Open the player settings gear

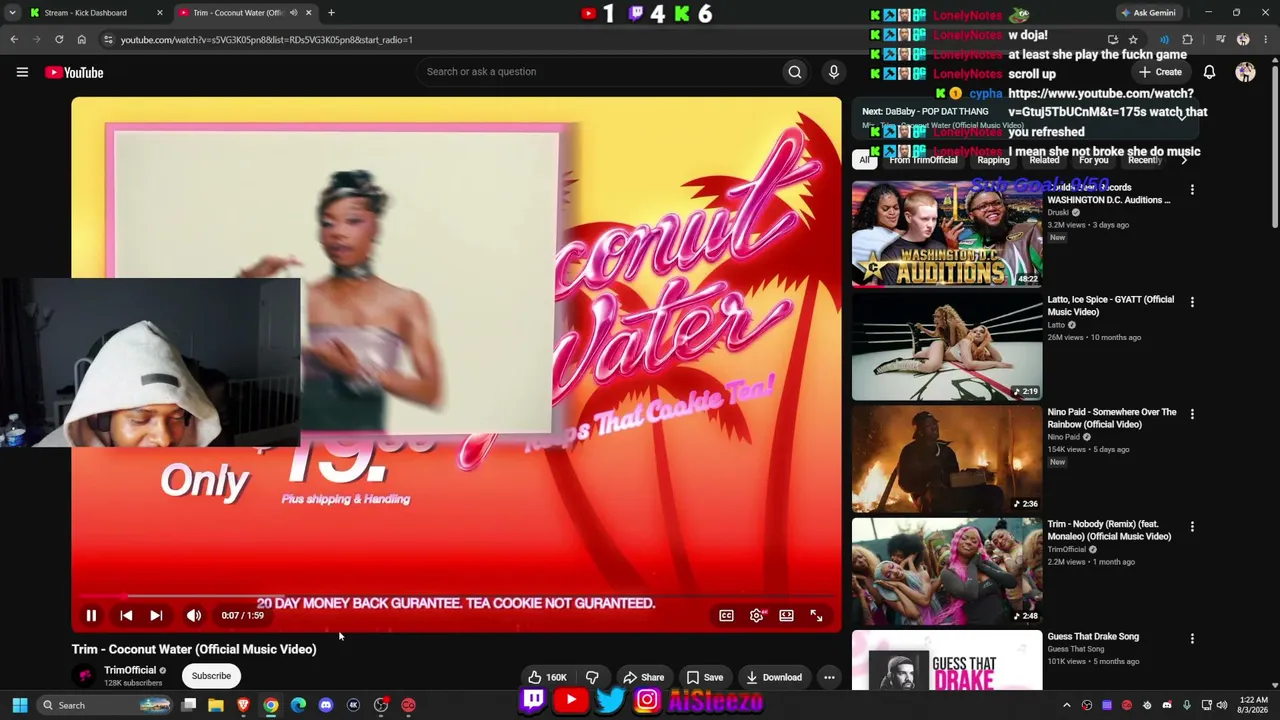[x=757, y=616]
